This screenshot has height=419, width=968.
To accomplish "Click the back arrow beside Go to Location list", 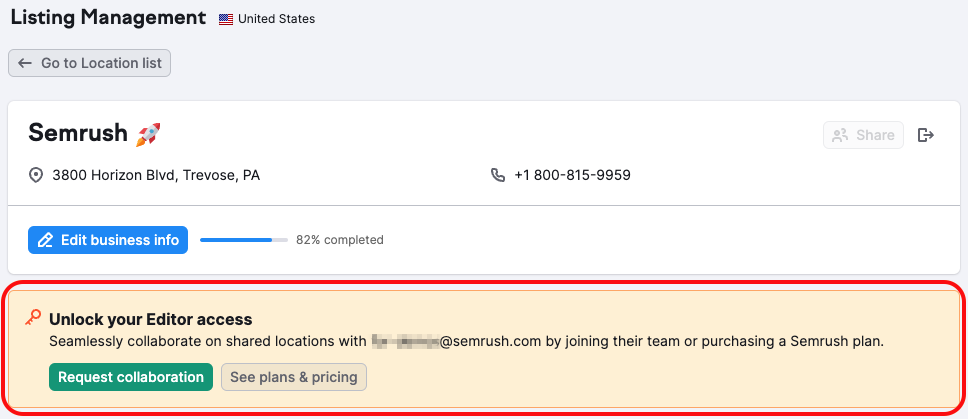I will coord(25,63).
